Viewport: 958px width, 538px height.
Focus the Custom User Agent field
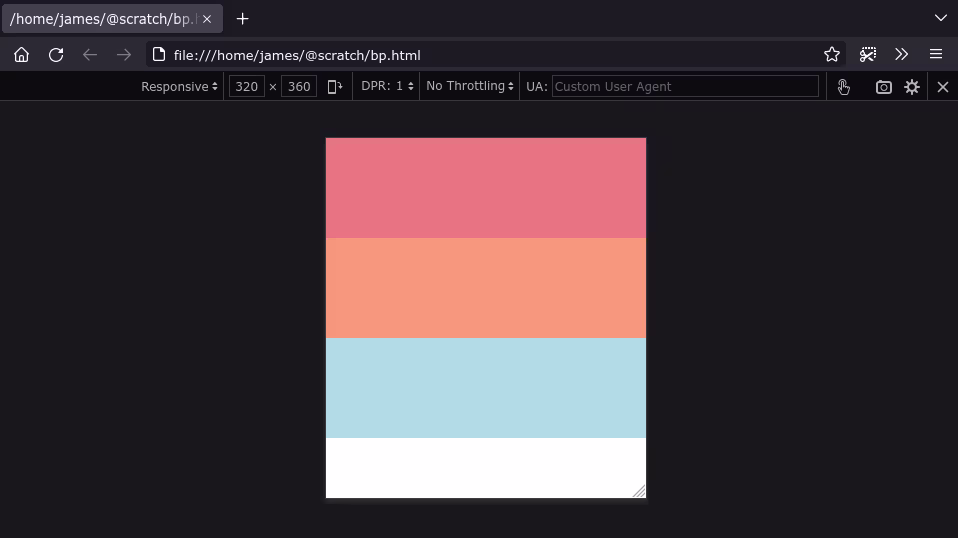[685, 87]
